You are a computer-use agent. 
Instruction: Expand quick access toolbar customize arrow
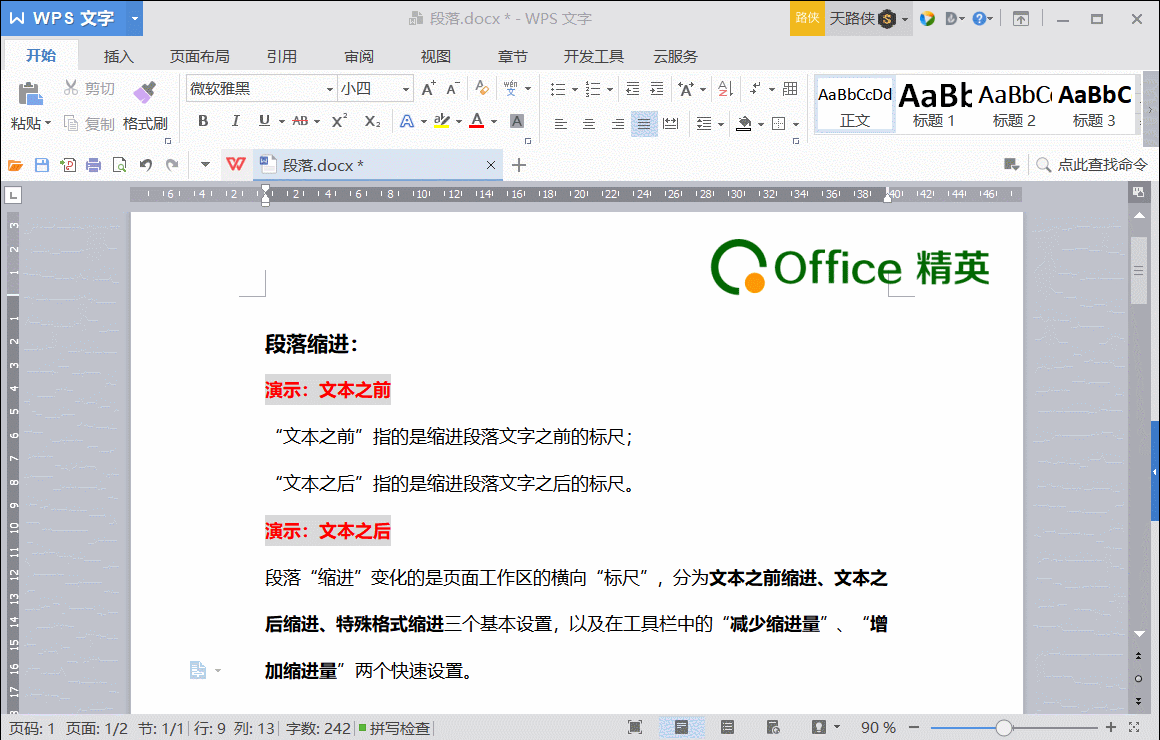coord(205,165)
